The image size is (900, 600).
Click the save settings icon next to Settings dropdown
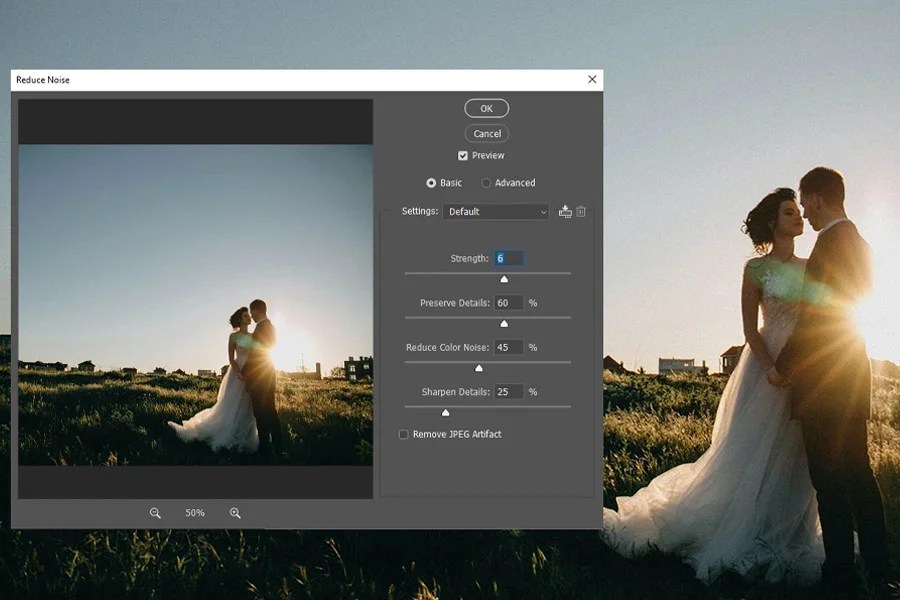pyautogui.click(x=565, y=211)
